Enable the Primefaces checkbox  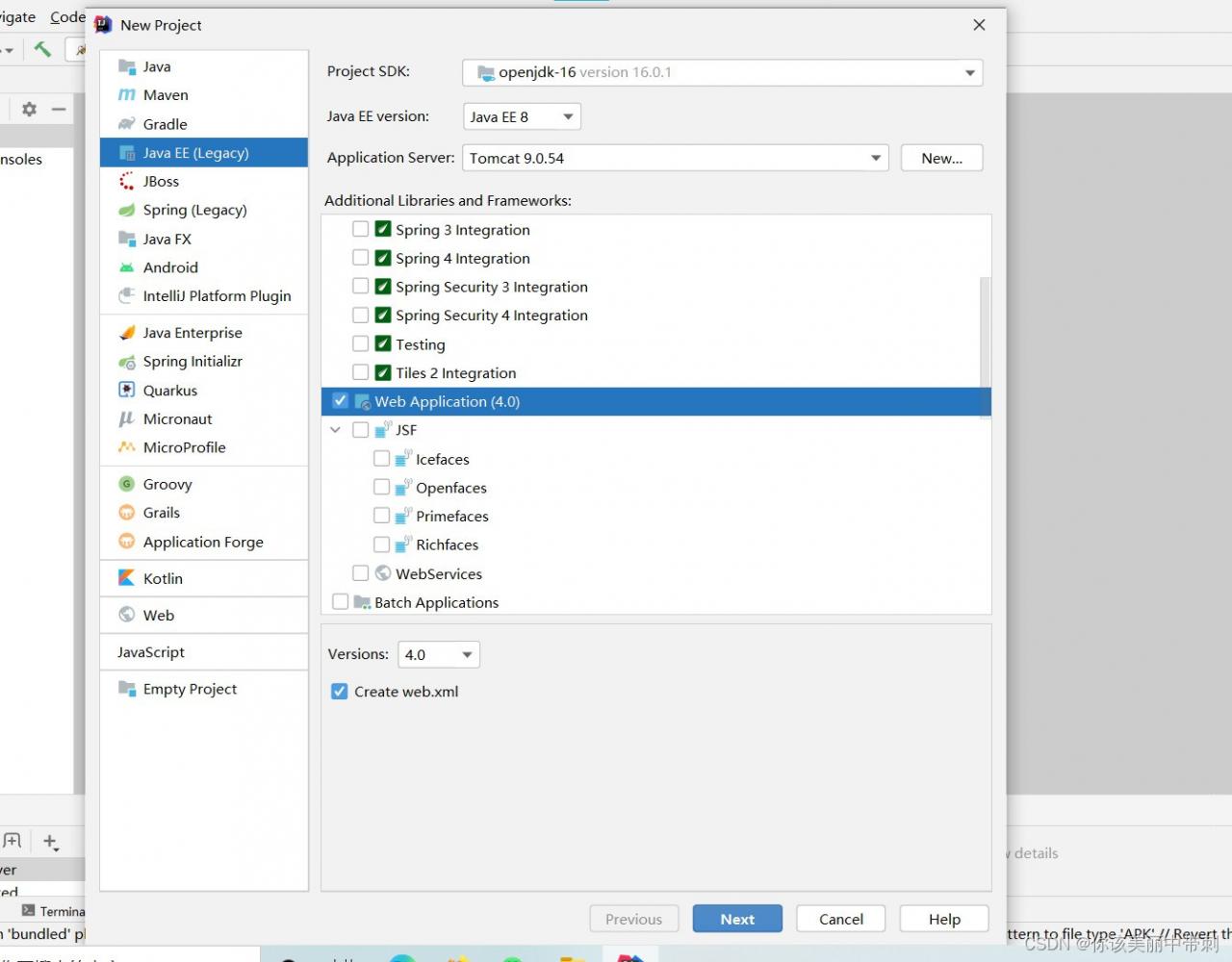tap(381, 516)
